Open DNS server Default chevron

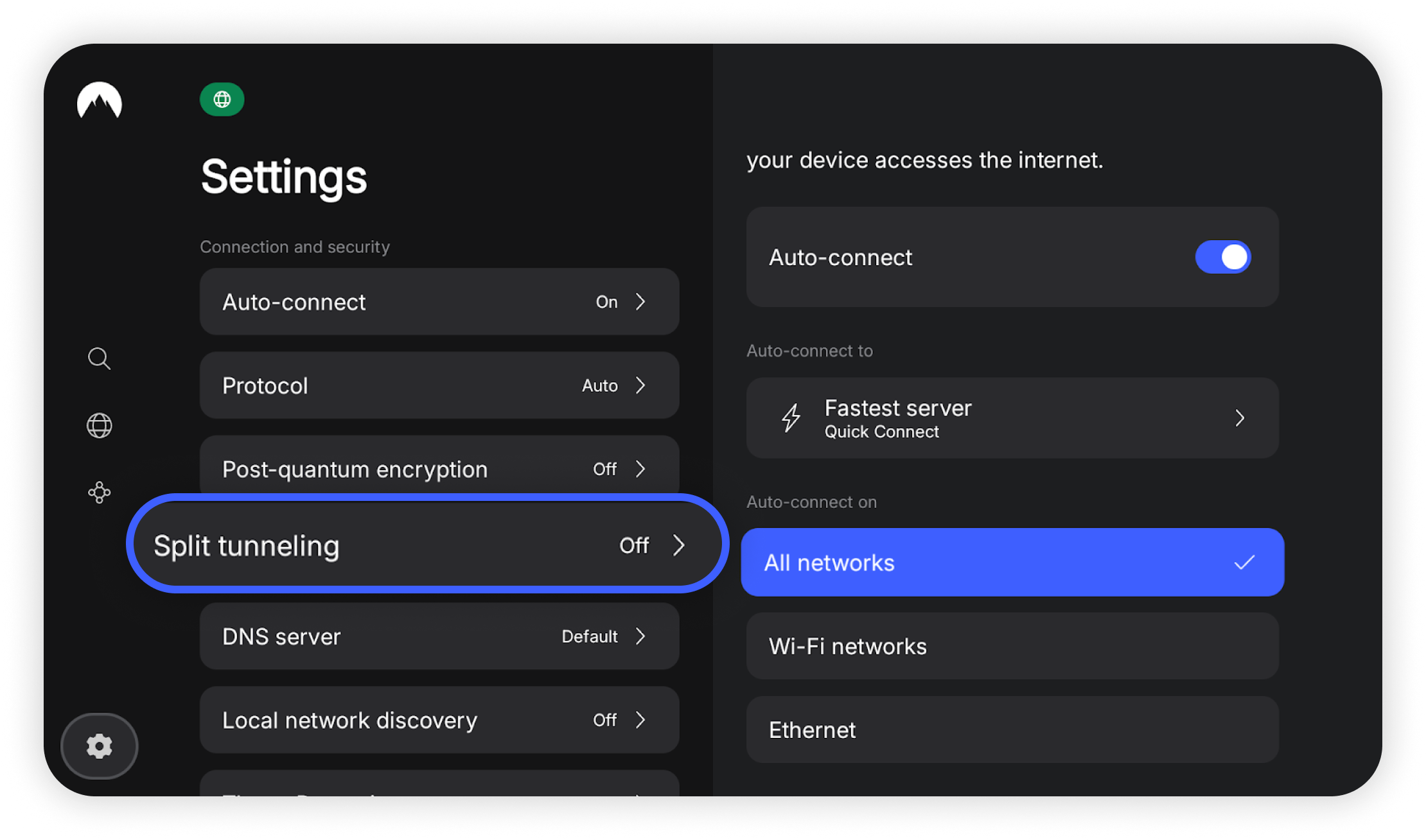(x=640, y=636)
